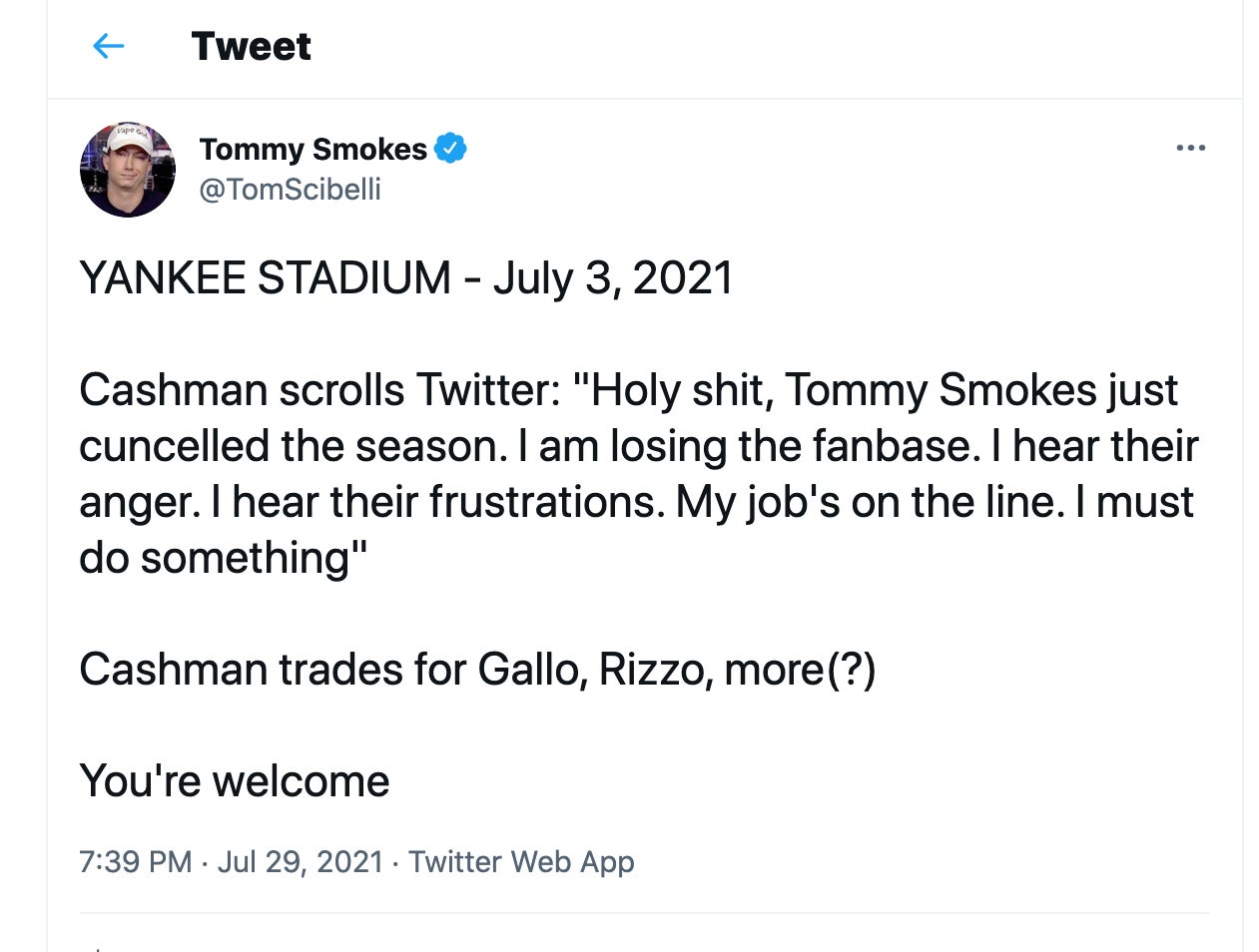
Task: Open Tommy Smokes' profile picture
Action: (128, 170)
